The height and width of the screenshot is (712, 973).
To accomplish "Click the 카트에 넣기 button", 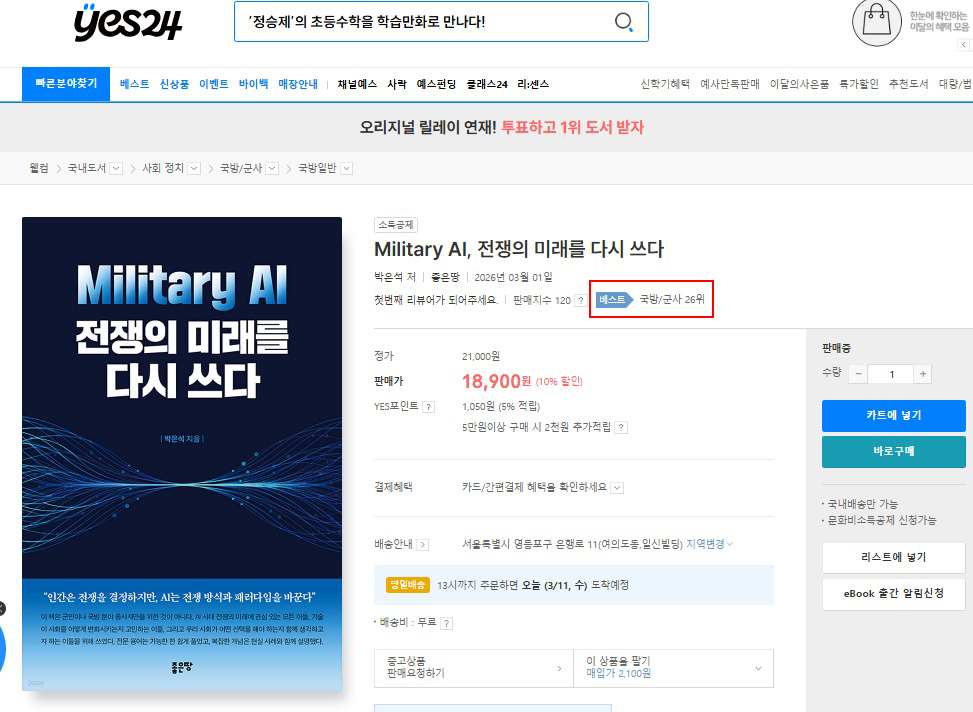I will click(893, 415).
